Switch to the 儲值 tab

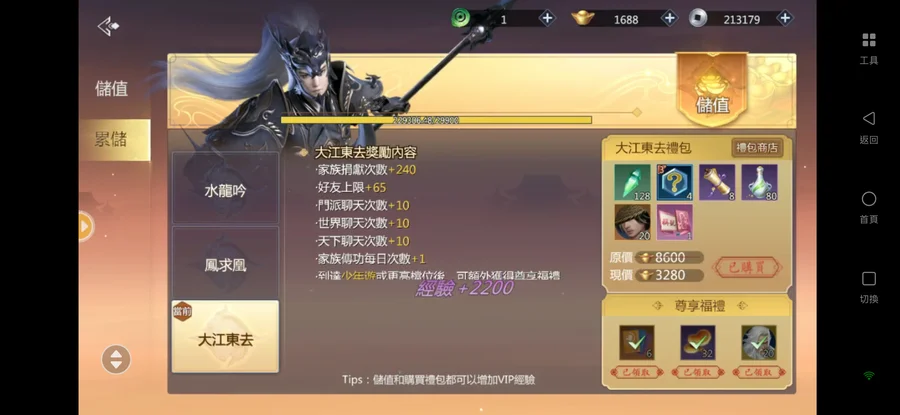tap(111, 88)
